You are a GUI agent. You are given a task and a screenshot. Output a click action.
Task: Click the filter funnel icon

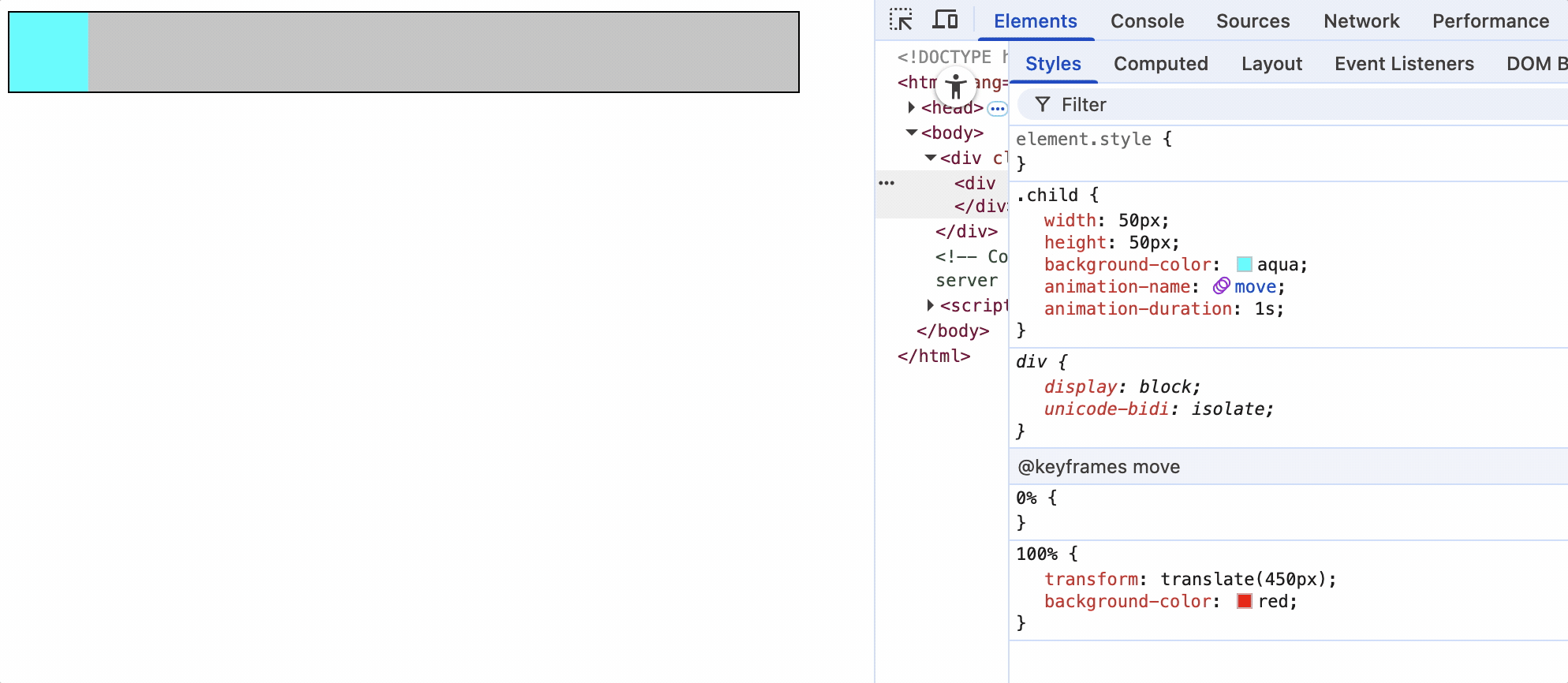point(1043,104)
